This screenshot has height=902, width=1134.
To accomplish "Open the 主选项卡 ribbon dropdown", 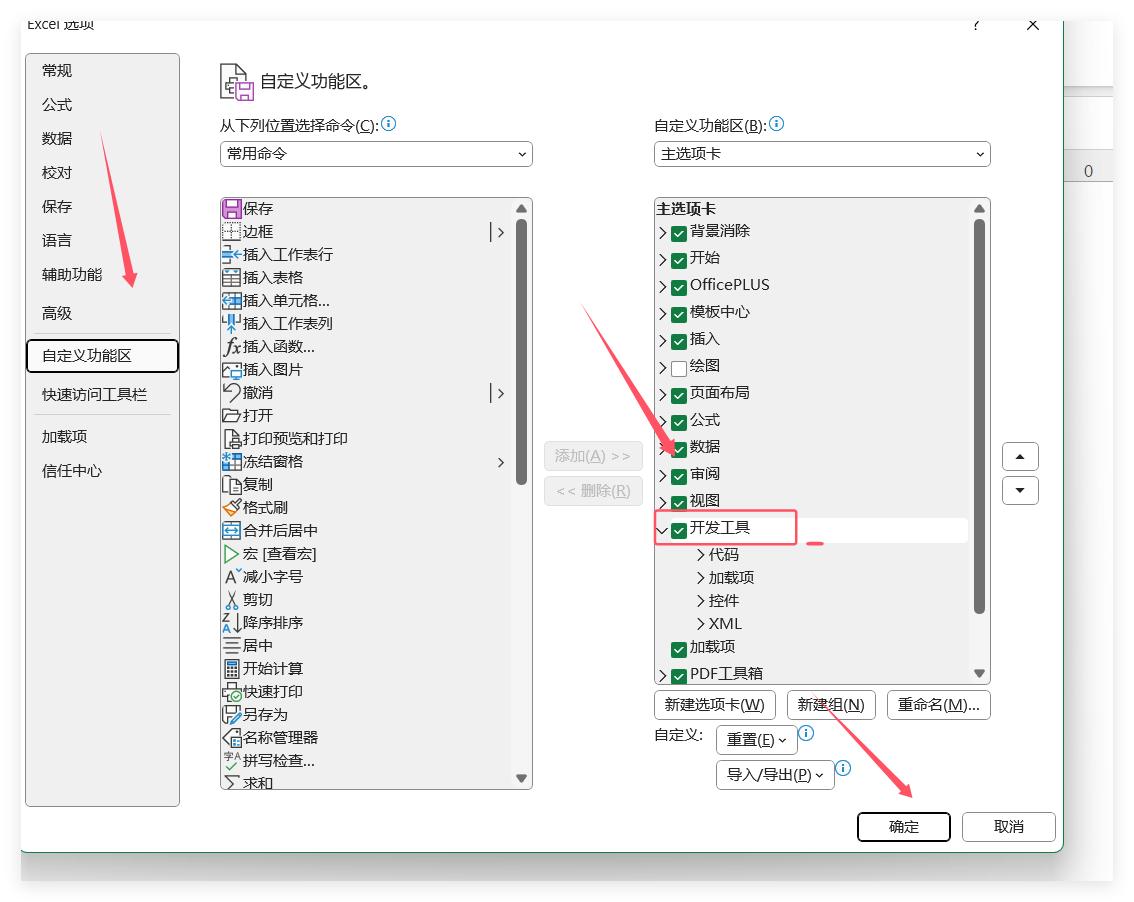I will point(822,154).
